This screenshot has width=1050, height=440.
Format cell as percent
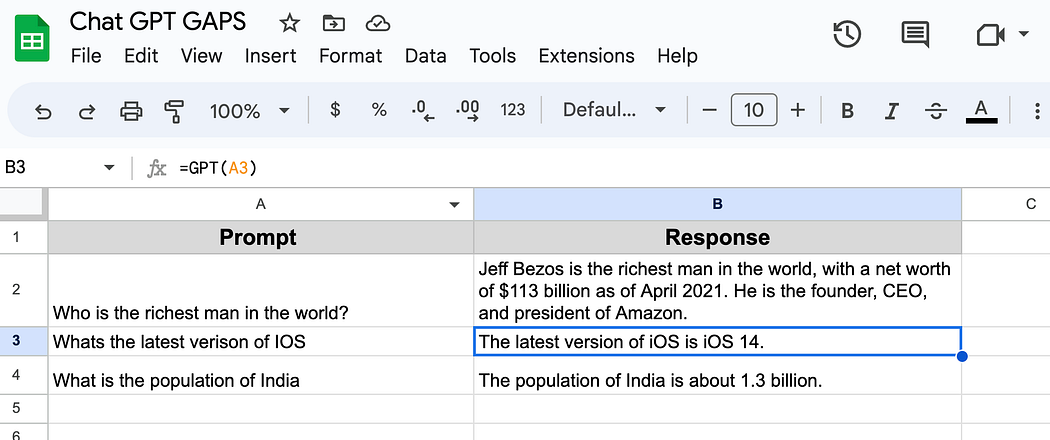pyautogui.click(x=379, y=110)
